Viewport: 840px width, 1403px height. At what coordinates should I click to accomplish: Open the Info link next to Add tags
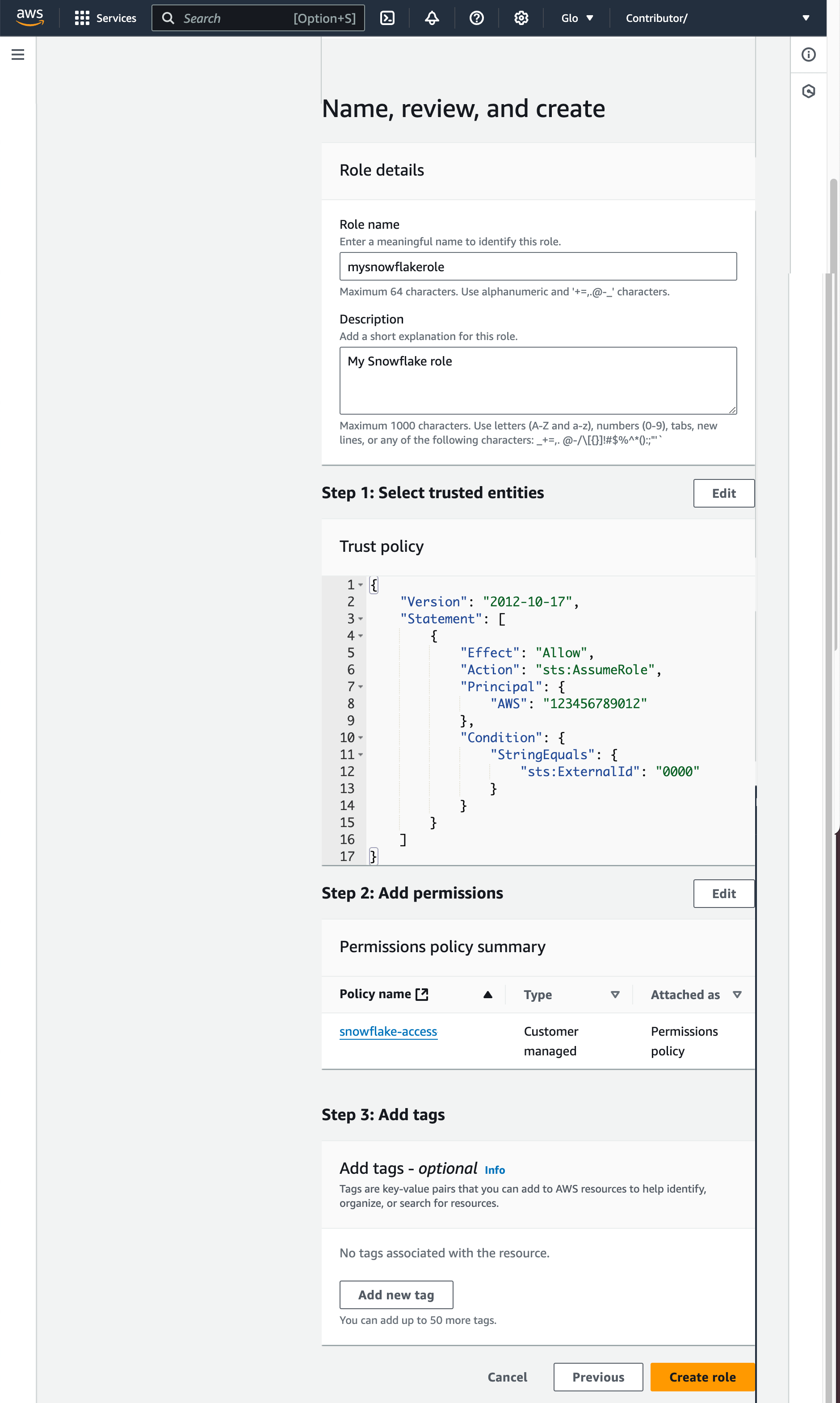[x=495, y=1169]
